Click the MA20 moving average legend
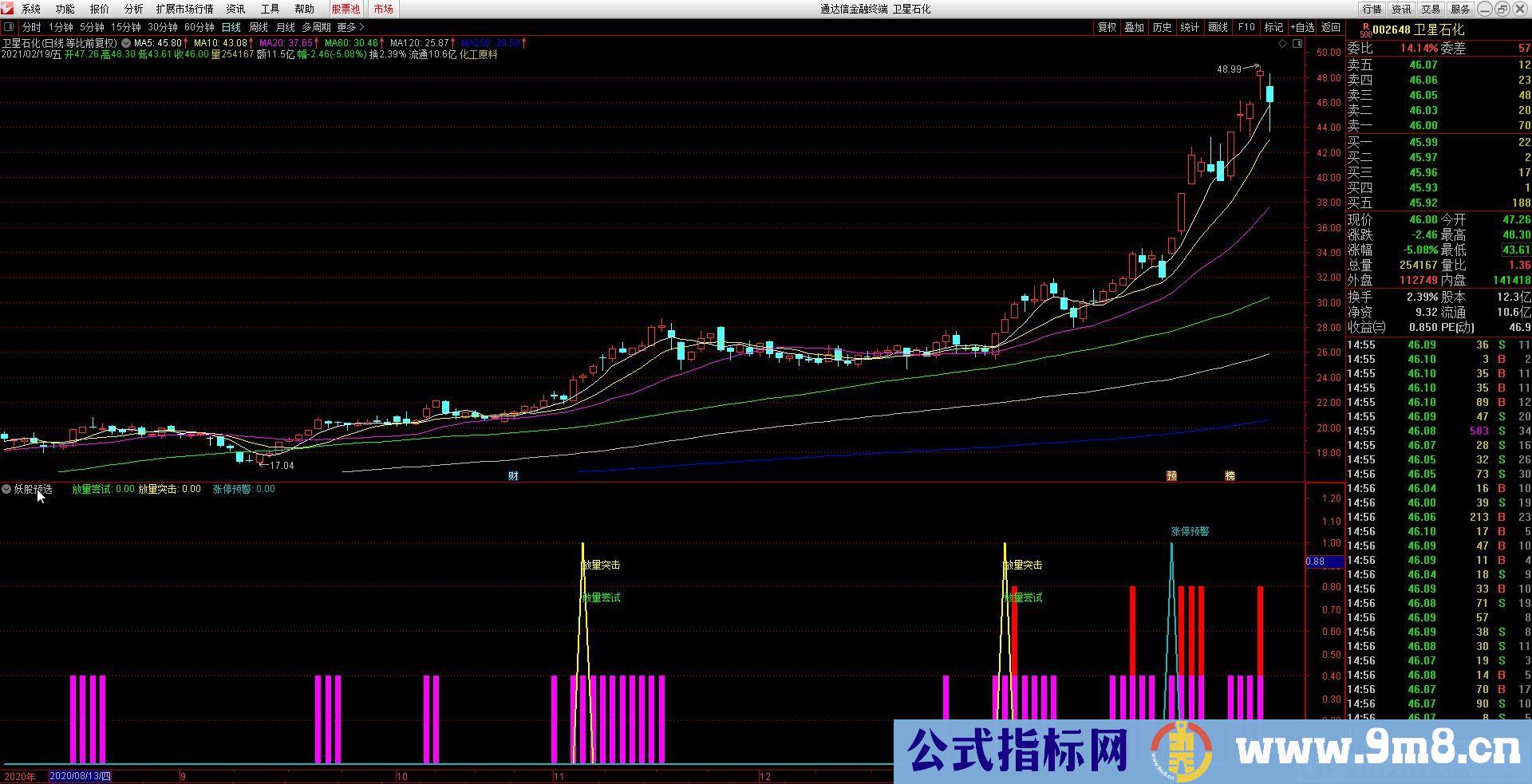 point(289,43)
